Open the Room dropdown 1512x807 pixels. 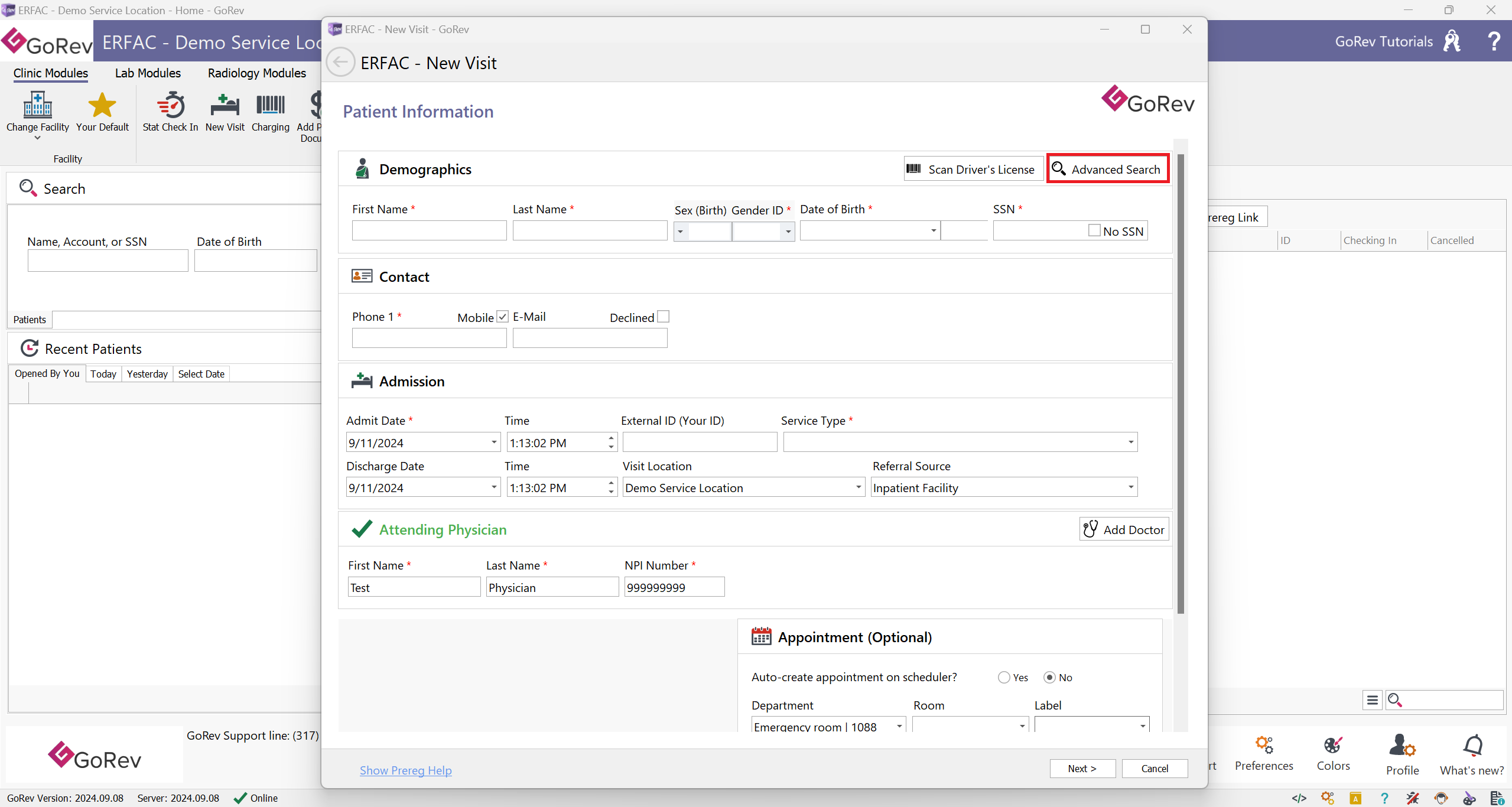click(x=1022, y=726)
